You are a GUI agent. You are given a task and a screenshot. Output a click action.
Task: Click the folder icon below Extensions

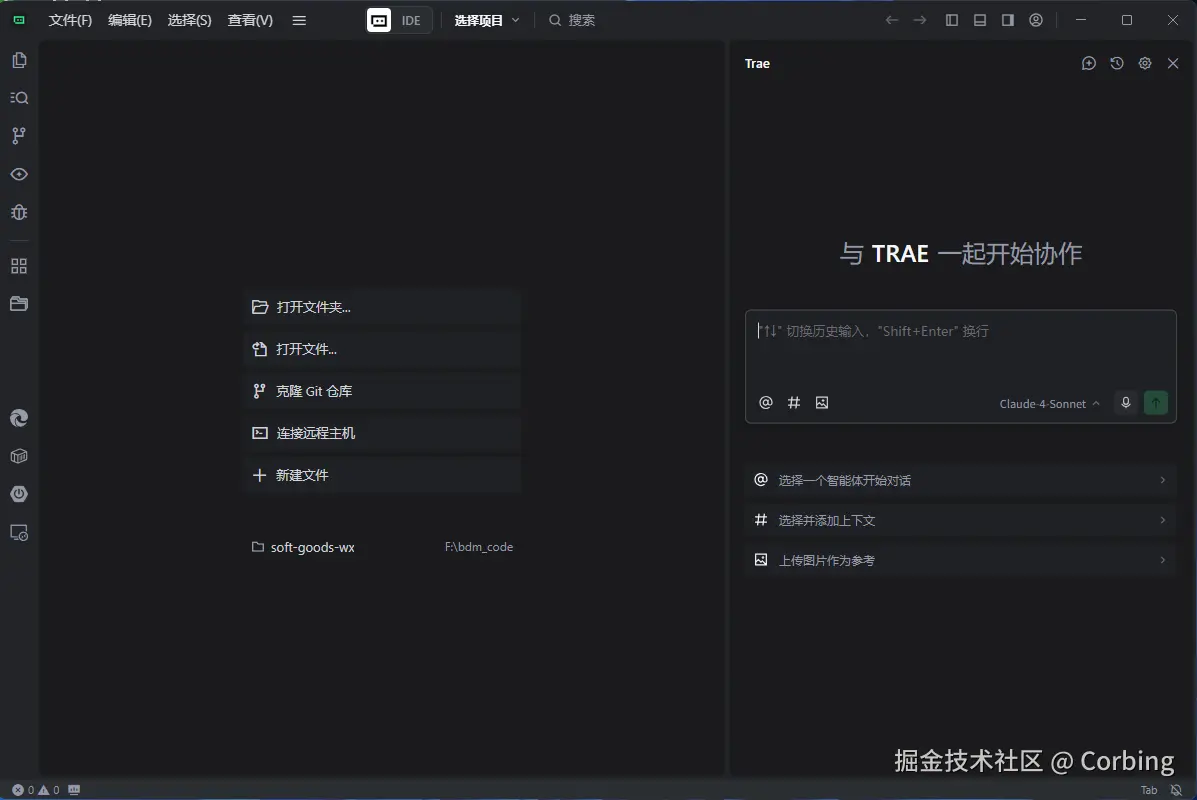(x=19, y=304)
